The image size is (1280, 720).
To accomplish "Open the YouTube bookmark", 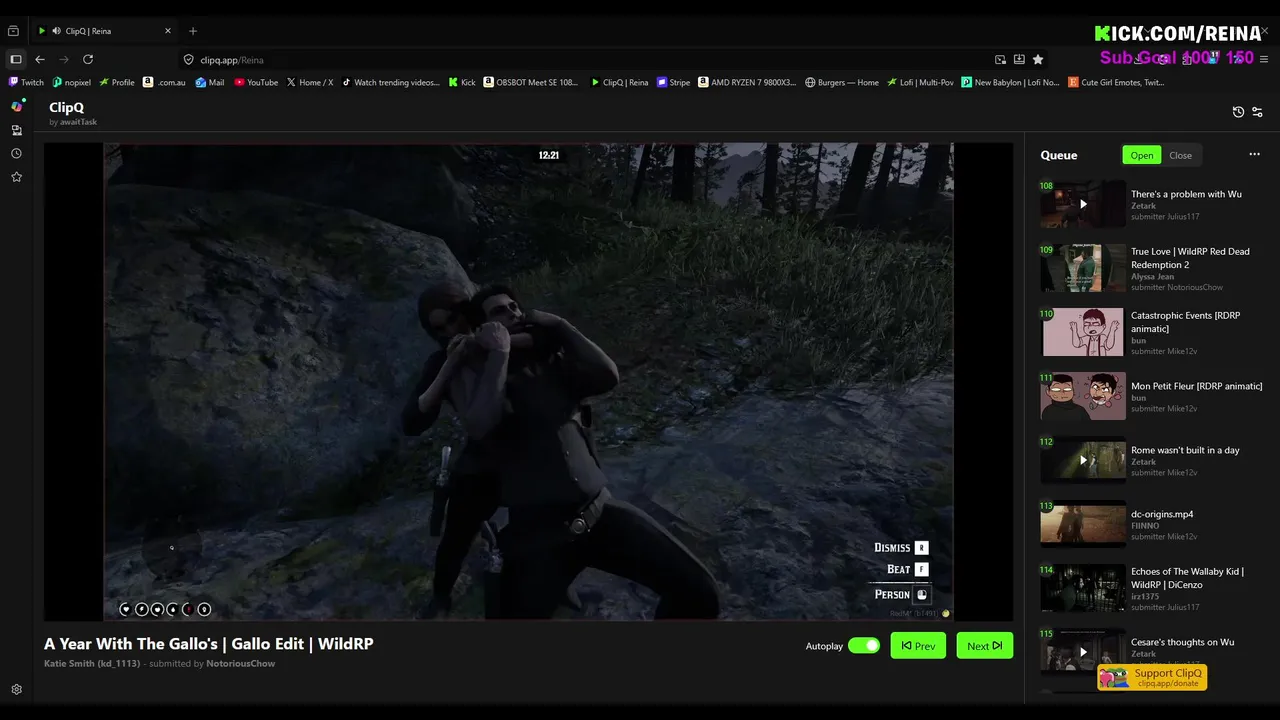I will [256, 82].
